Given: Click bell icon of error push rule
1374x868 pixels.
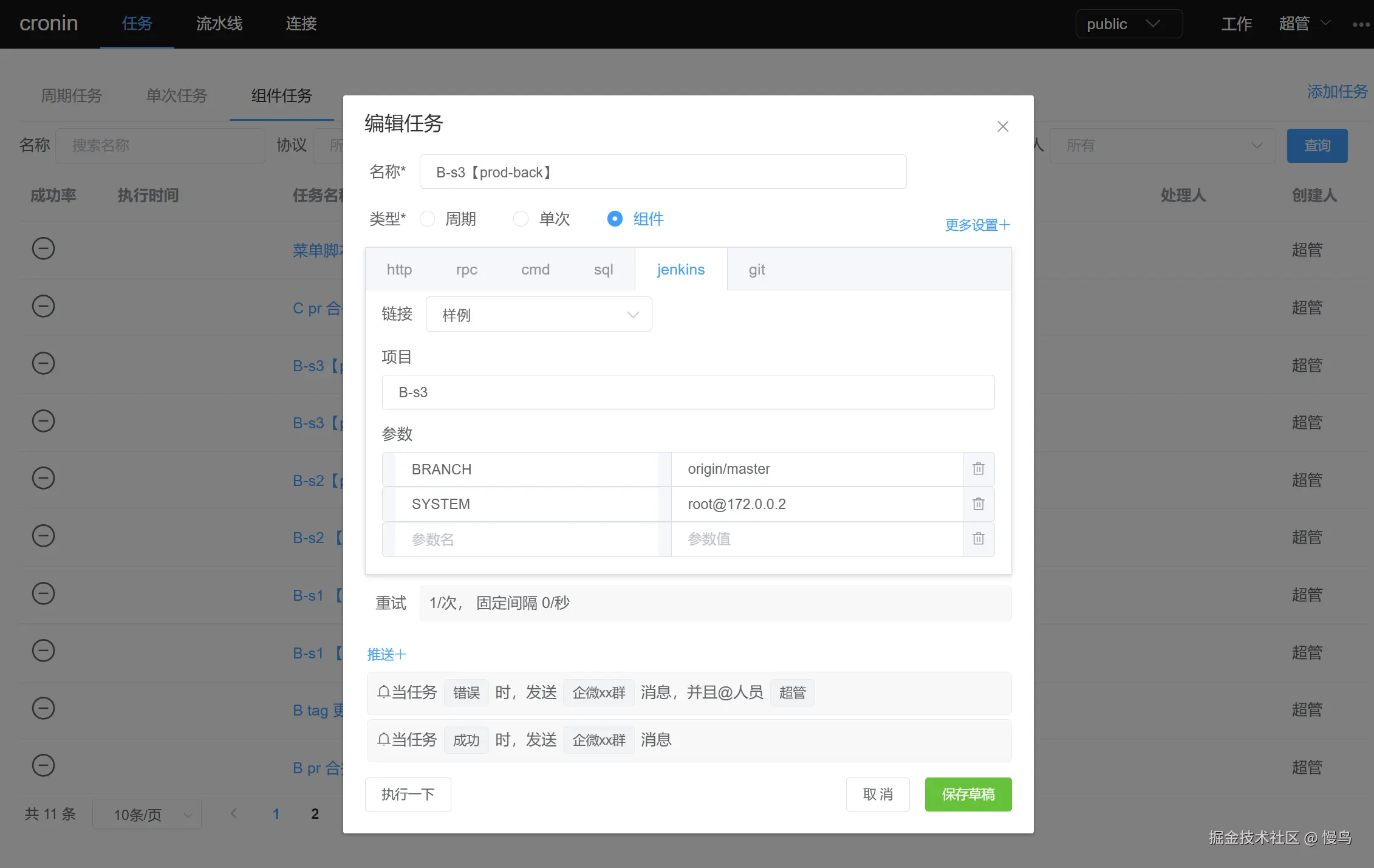Looking at the screenshot, I should [x=383, y=692].
